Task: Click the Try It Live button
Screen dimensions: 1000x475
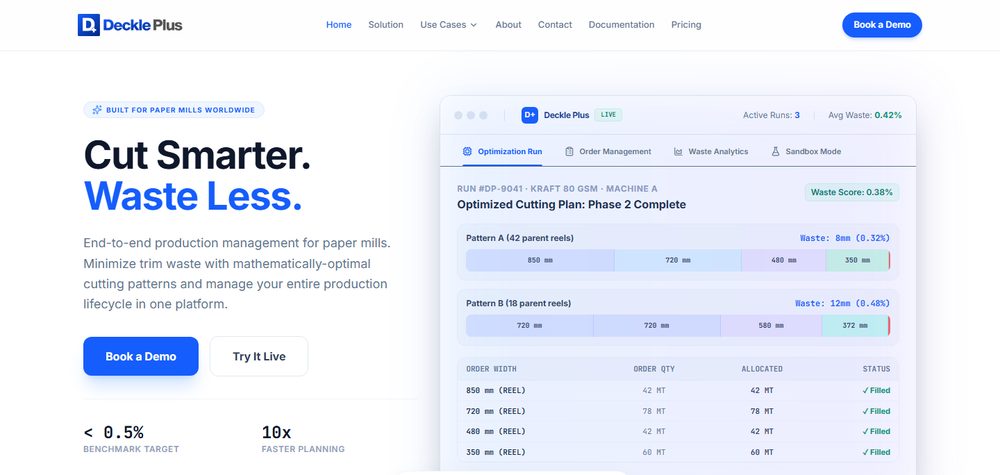Action: tap(259, 356)
